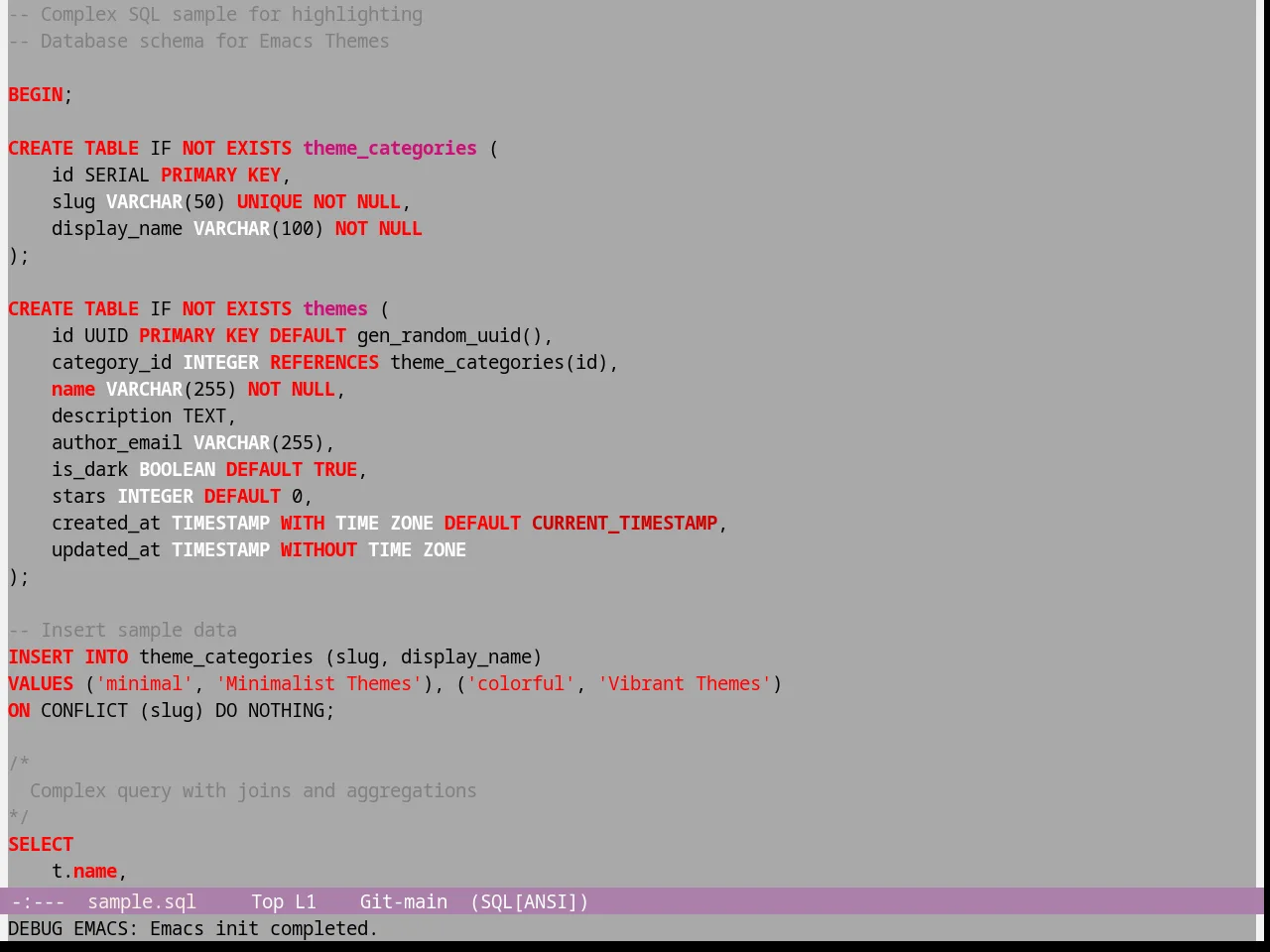Image resolution: width=1270 pixels, height=952 pixels.
Task: Click the SELECT keyword
Action: click(41, 845)
